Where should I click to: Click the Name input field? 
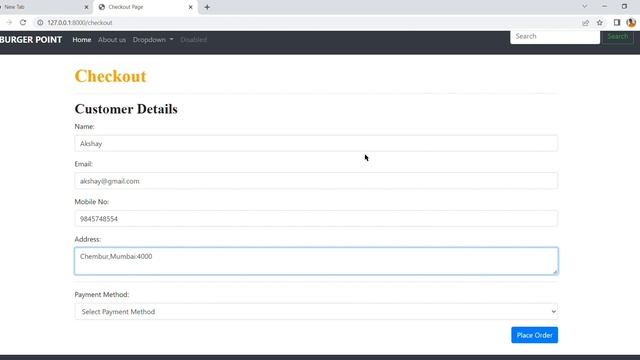tap(316, 143)
